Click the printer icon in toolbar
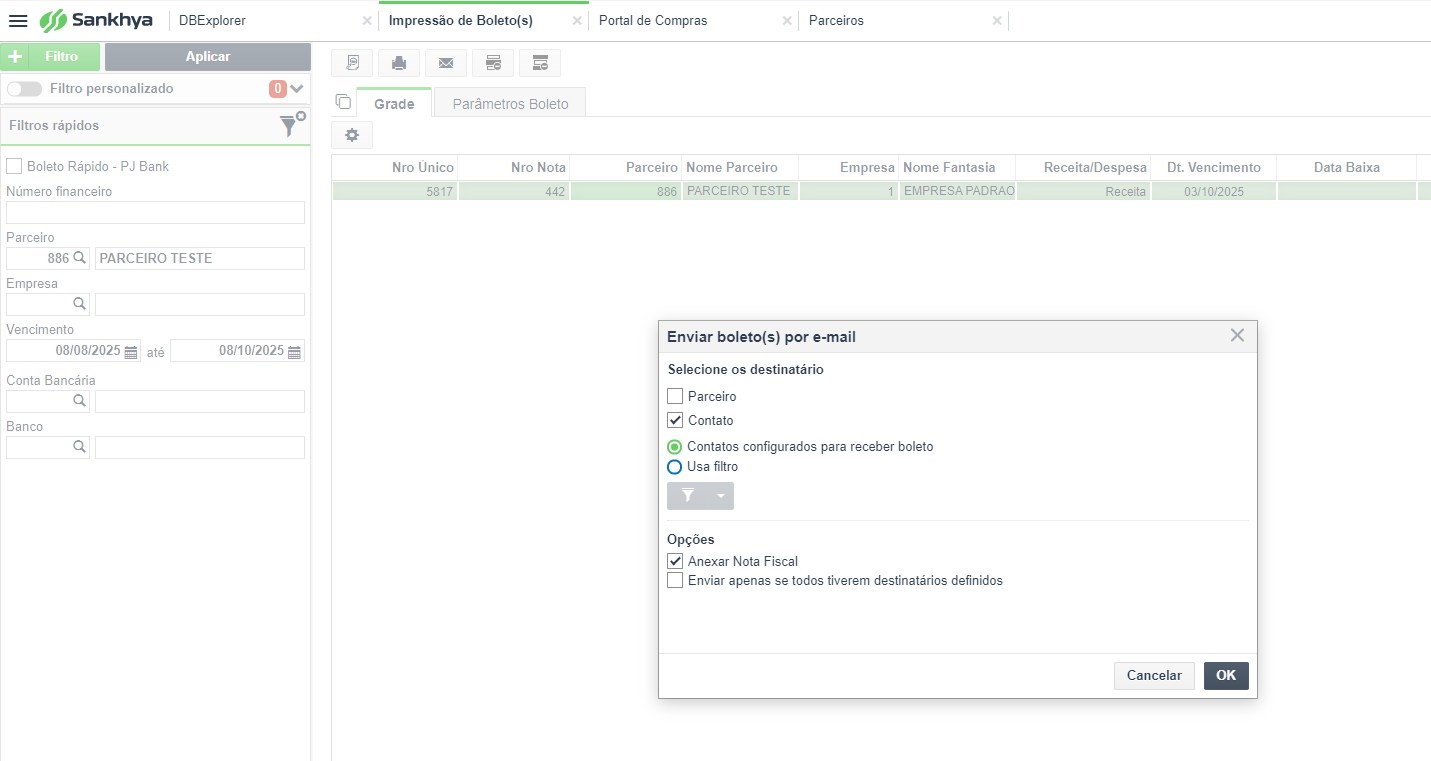This screenshot has width=1431, height=761. tap(399, 63)
